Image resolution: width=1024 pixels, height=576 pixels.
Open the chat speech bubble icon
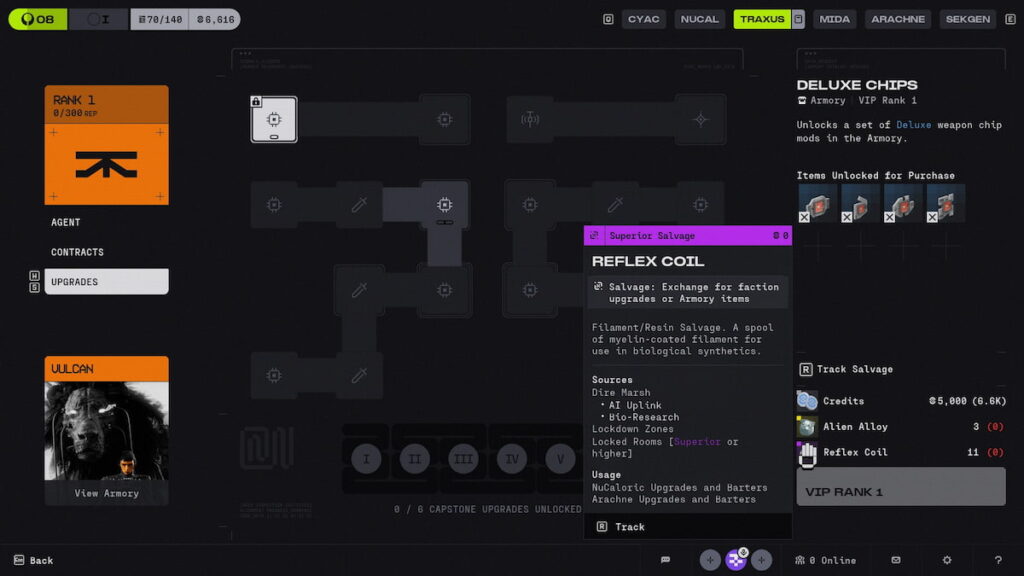[665, 560]
